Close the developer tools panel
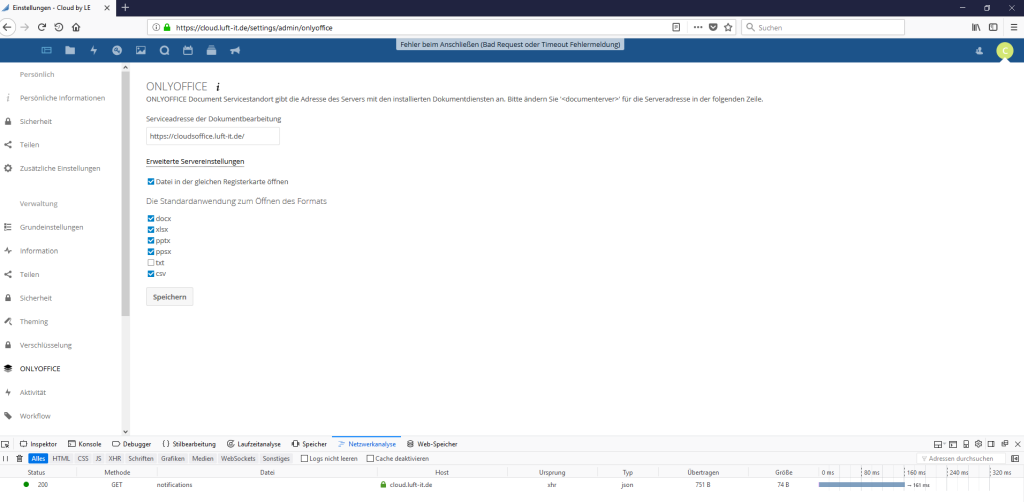This screenshot has width=1024, height=502. (x=1017, y=444)
